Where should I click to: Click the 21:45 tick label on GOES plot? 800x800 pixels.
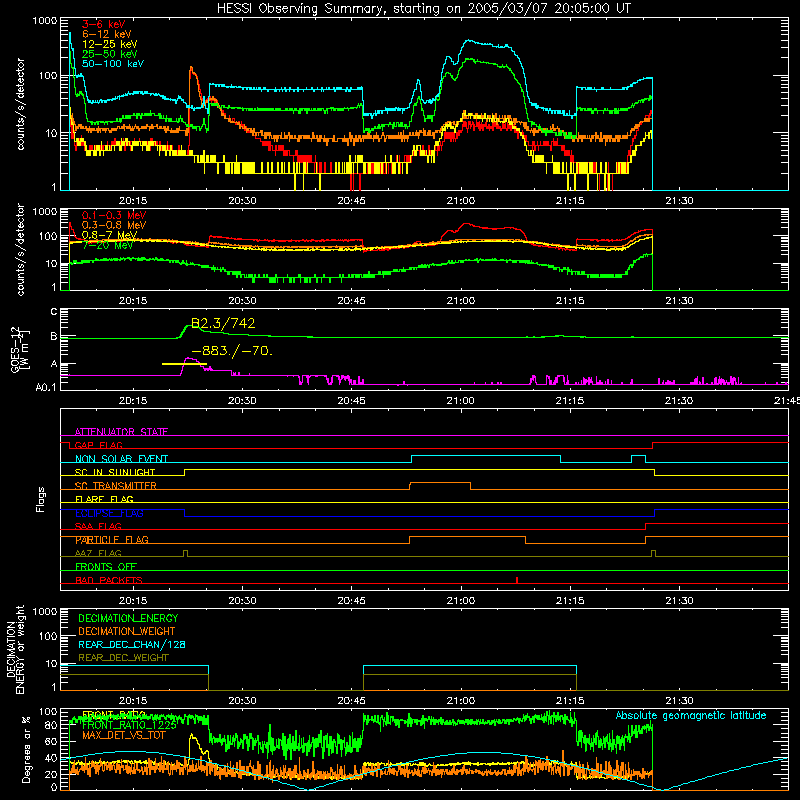click(x=786, y=401)
